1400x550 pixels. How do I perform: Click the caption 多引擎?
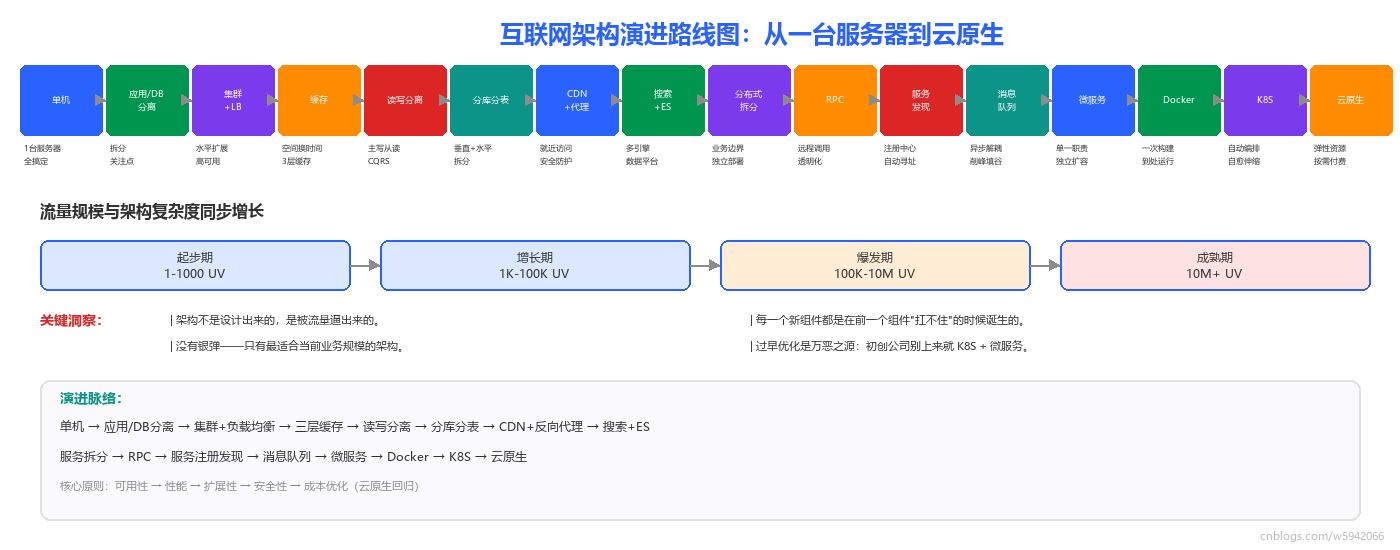click(x=638, y=148)
